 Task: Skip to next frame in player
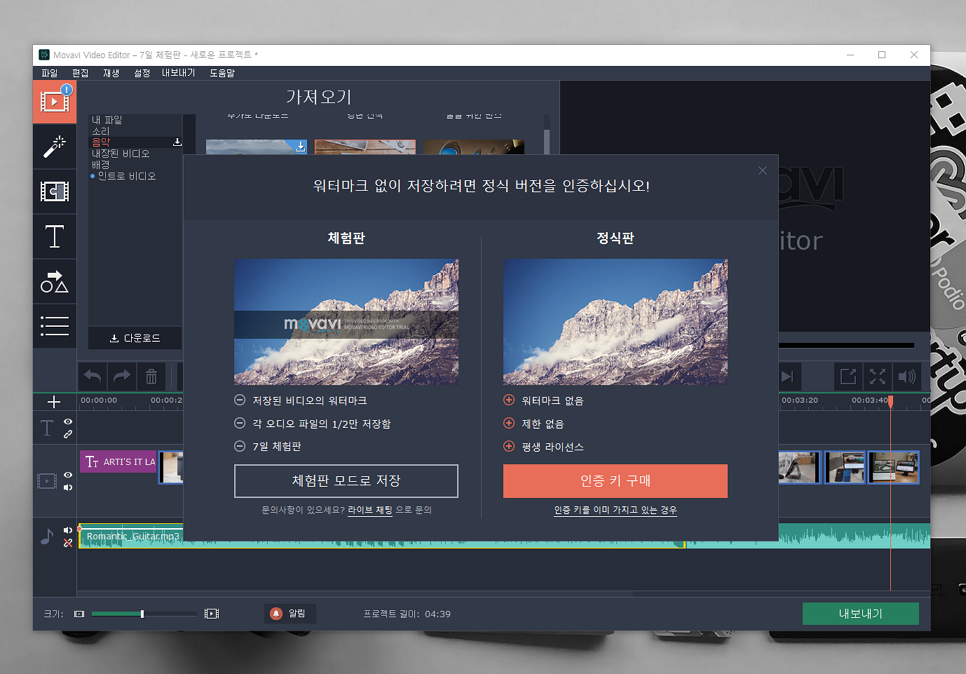[x=788, y=376]
